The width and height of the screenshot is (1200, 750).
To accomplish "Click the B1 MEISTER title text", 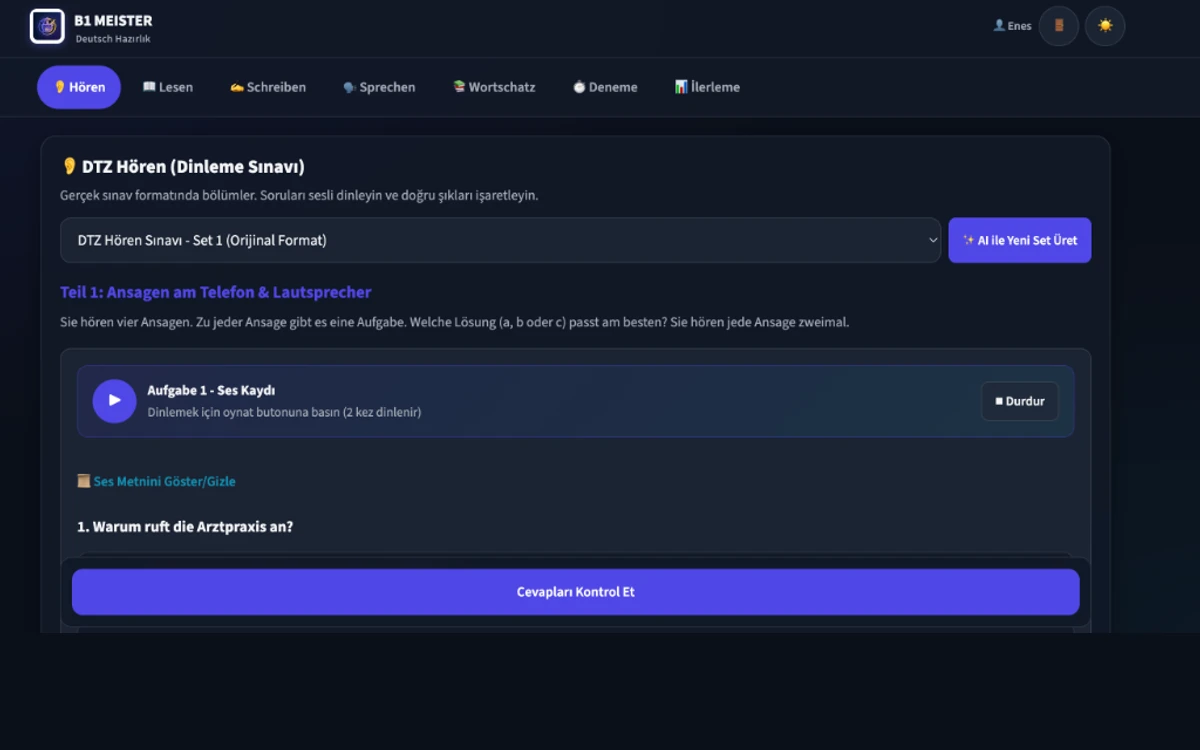I will pyautogui.click(x=113, y=20).
